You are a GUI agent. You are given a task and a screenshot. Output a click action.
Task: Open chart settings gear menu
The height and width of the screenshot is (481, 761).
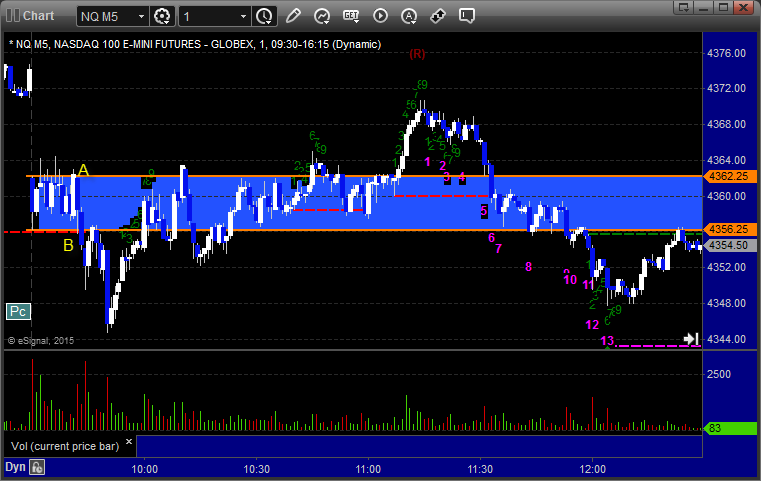coord(162,16)
